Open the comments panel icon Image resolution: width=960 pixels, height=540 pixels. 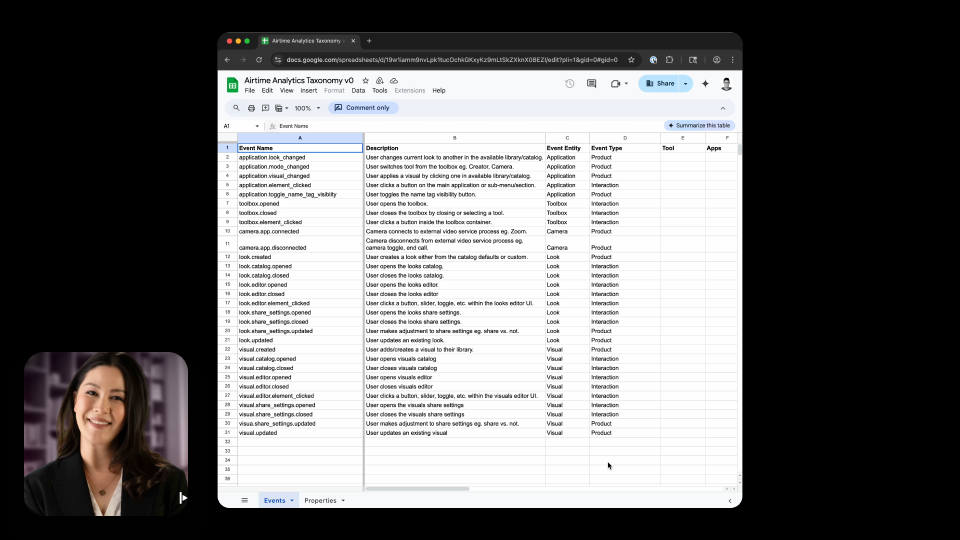click(x=590, y=84)
